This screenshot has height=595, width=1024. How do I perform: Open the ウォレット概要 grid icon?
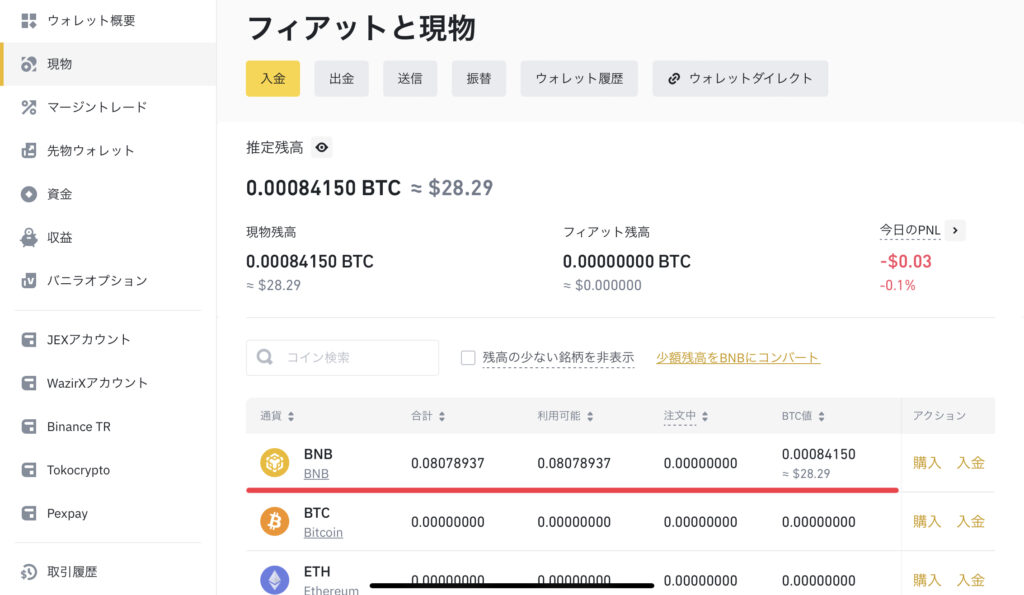(x=29, y=21)
